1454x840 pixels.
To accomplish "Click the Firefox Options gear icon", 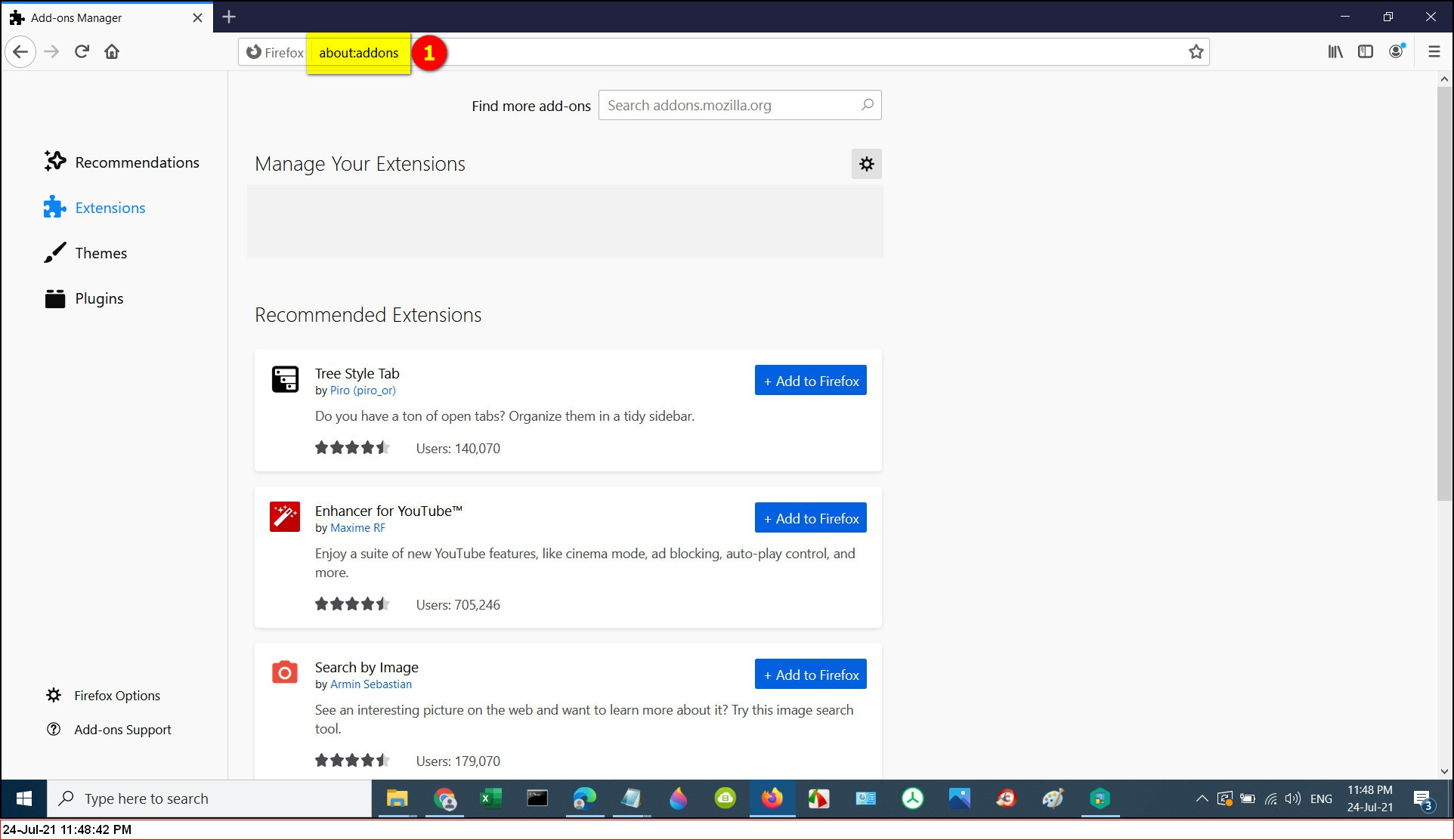I will click(x=54, y=695).
